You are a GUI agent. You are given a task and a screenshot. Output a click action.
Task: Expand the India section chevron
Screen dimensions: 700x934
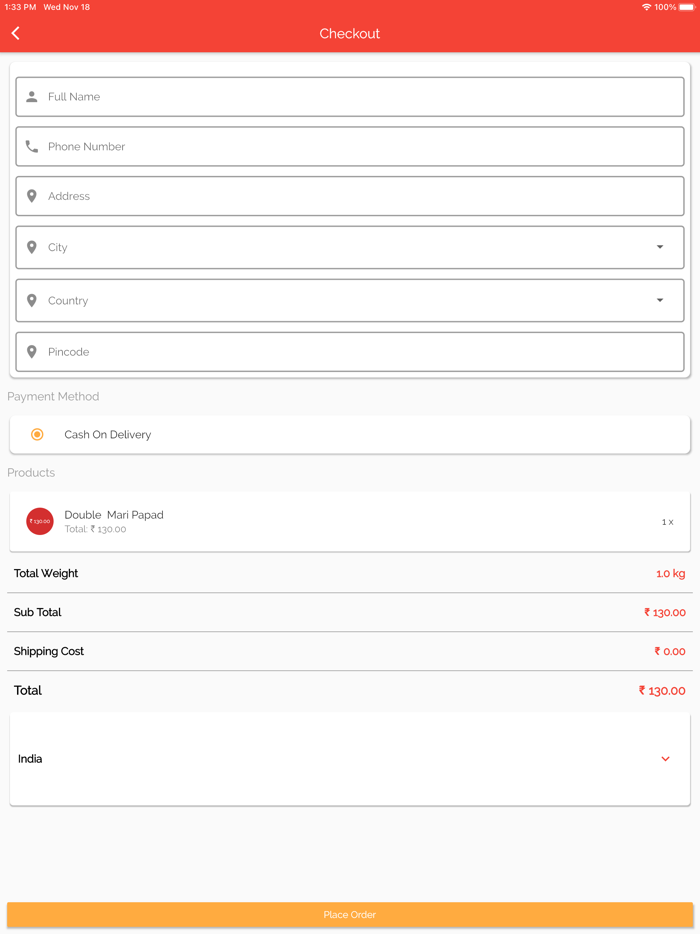(665, 759)
